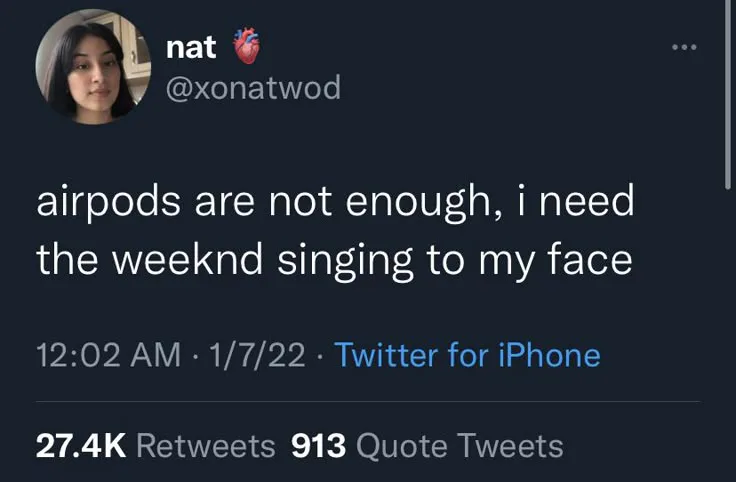Click the Twitter for iPhone source link

[x=466, y=354]
